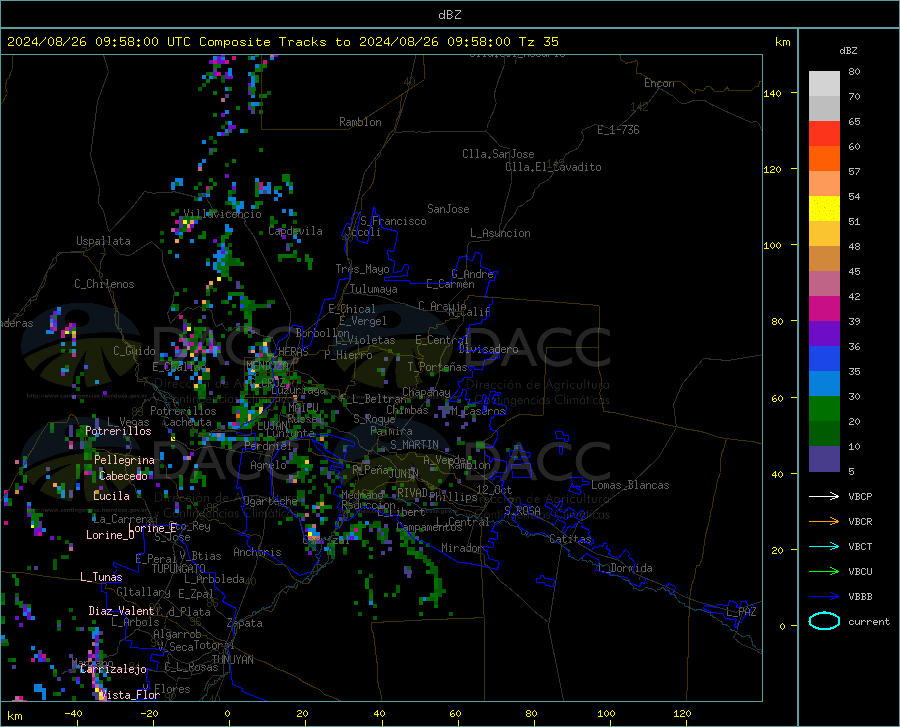Click the 'Lomas_Blancas' map label

click(630, 485)
